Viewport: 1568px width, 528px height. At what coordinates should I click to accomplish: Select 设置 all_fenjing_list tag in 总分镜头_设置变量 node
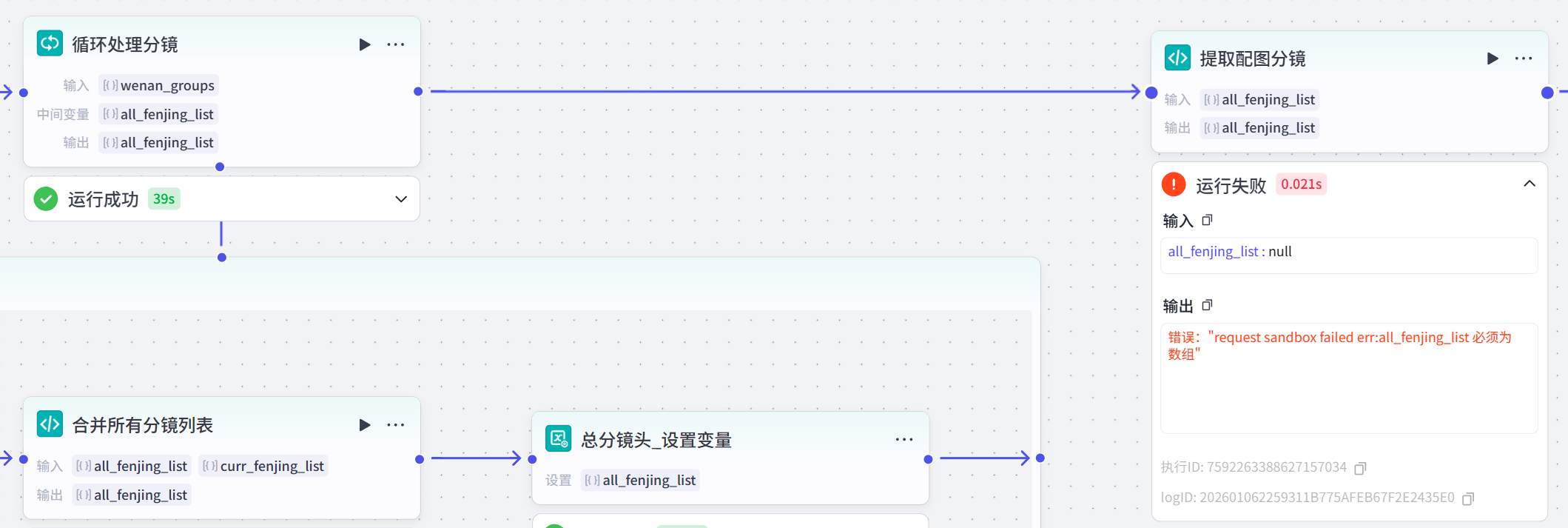coord(641,480)
